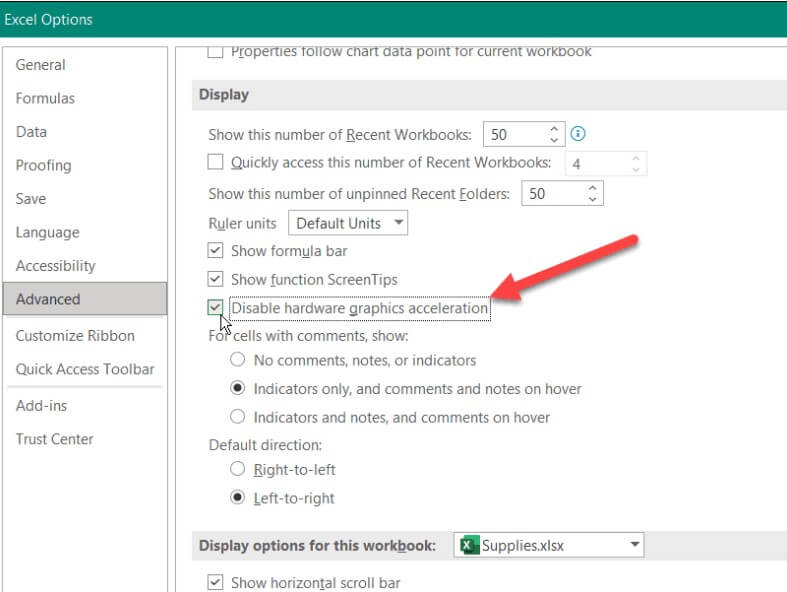Select Left-to-right default direction
This screenshot has height=592, width=787.
pos(237,498)
